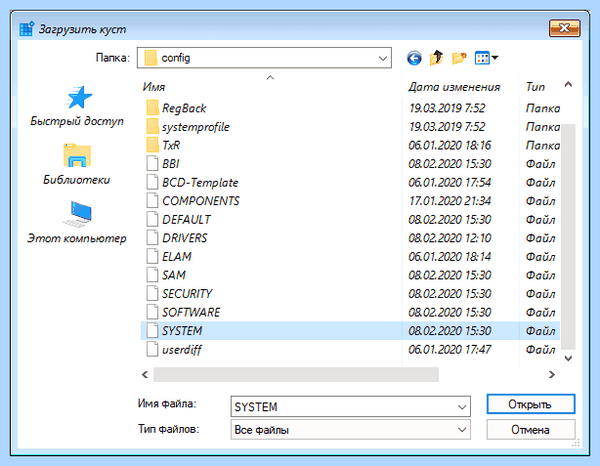Sort by the Тип column header

tap(535, 87)
